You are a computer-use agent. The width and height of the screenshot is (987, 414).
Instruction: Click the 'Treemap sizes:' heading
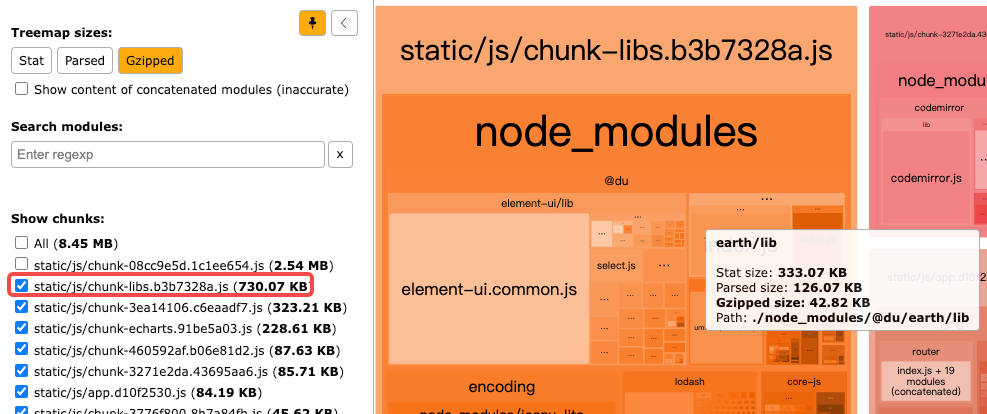pos(61,33)
